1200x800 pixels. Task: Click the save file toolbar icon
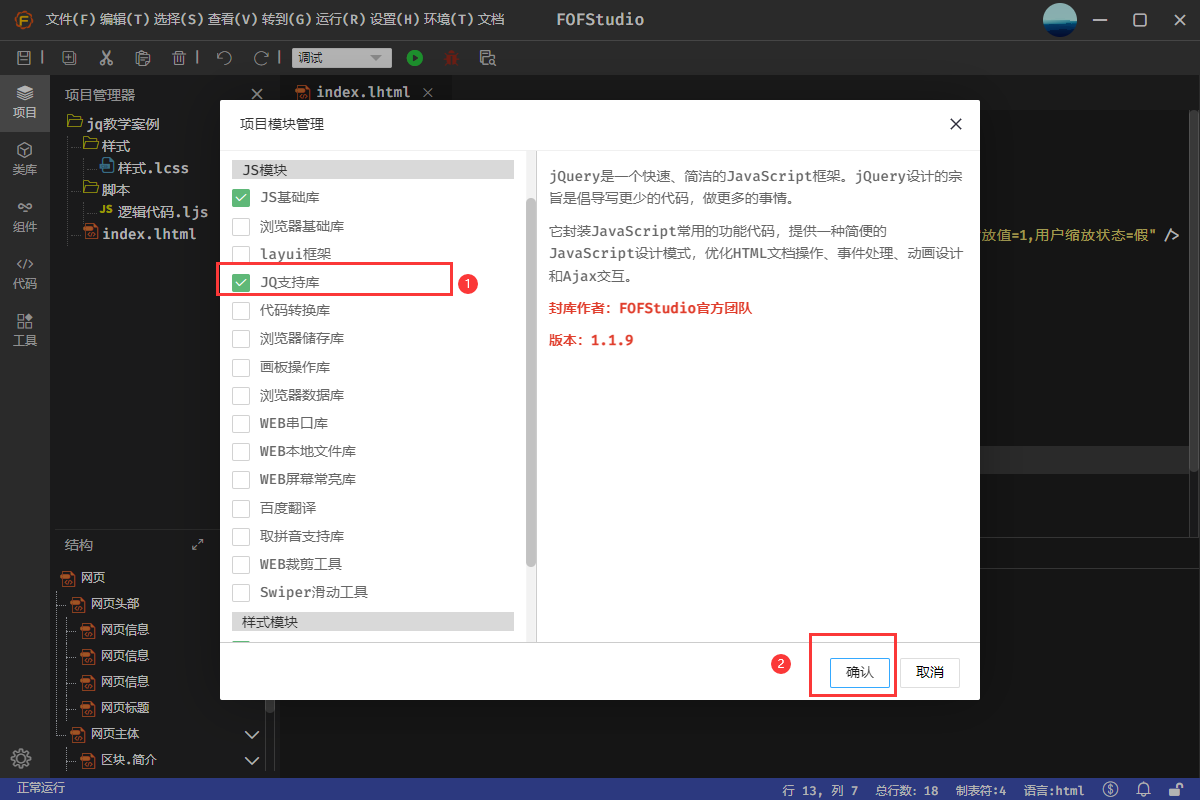(25, 58)
